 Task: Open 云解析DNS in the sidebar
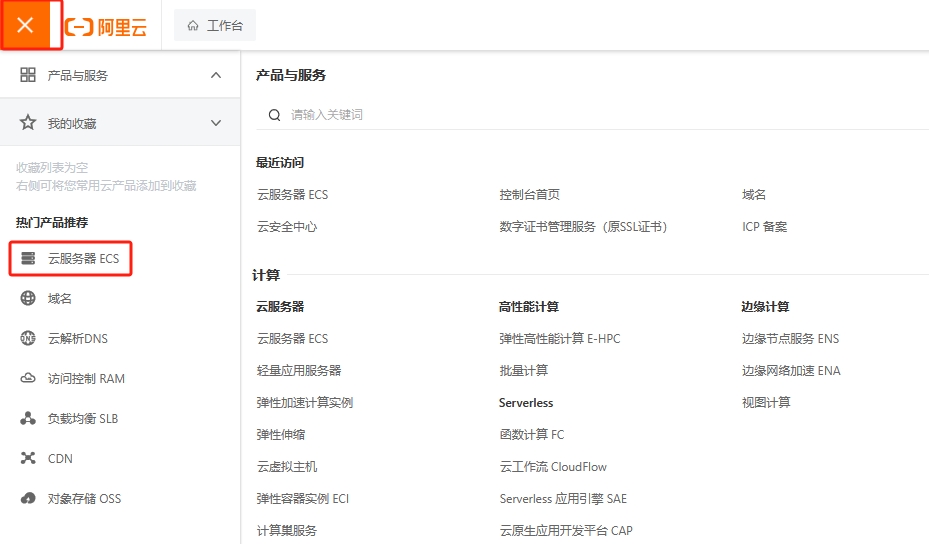[x=78, y=338]
